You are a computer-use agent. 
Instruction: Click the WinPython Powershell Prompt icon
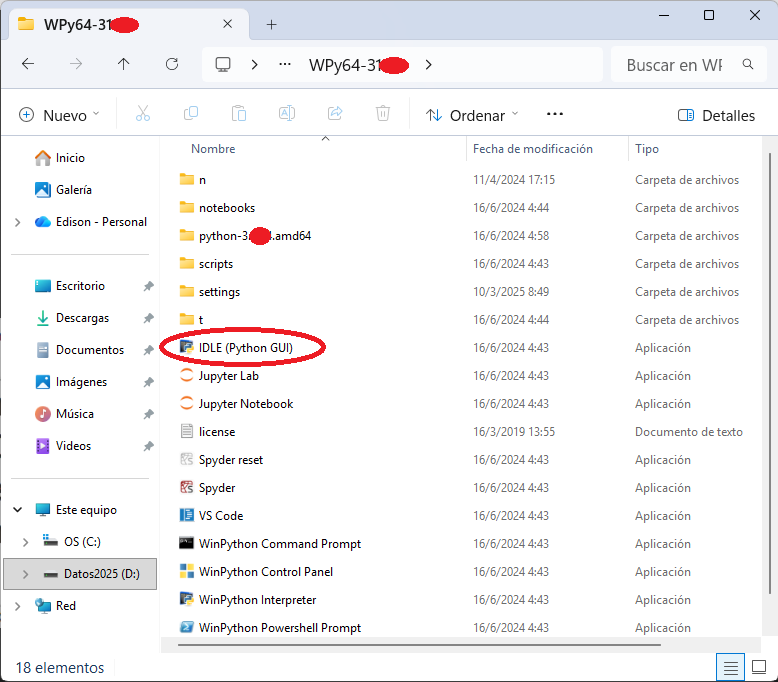(x=186, y=628)
